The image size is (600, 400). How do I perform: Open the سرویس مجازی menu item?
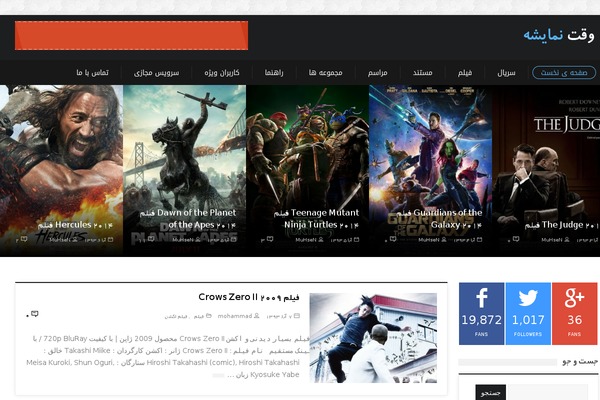157,72
